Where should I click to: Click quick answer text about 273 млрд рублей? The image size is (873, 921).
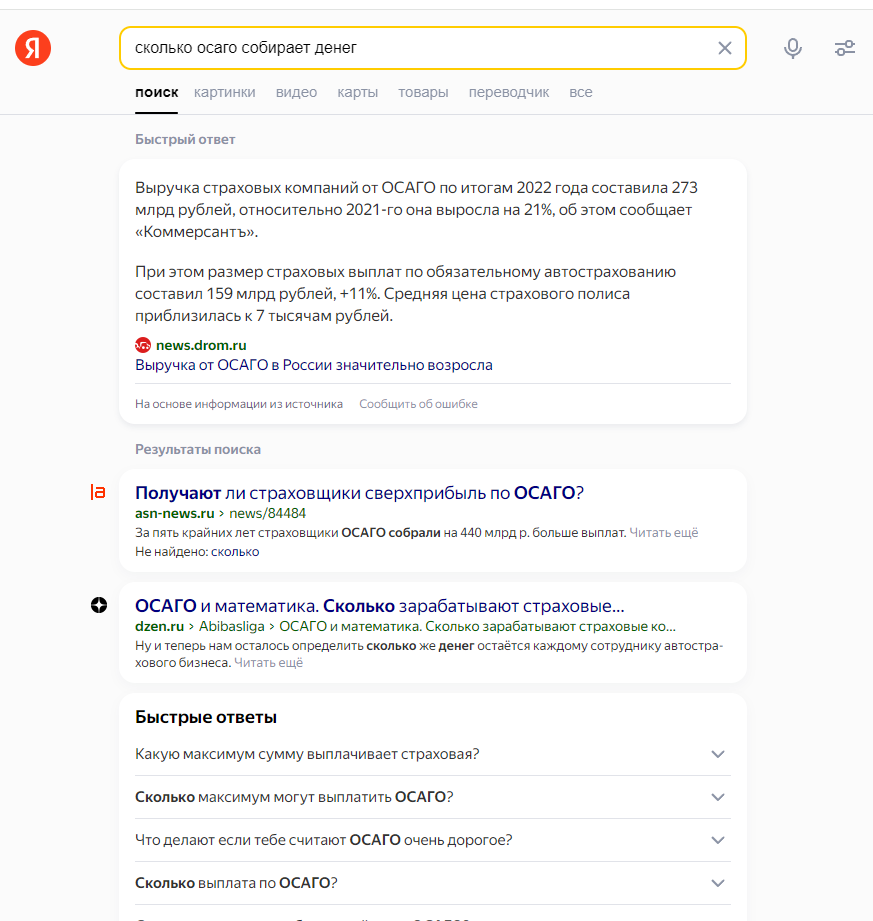(x=416, y=210)
